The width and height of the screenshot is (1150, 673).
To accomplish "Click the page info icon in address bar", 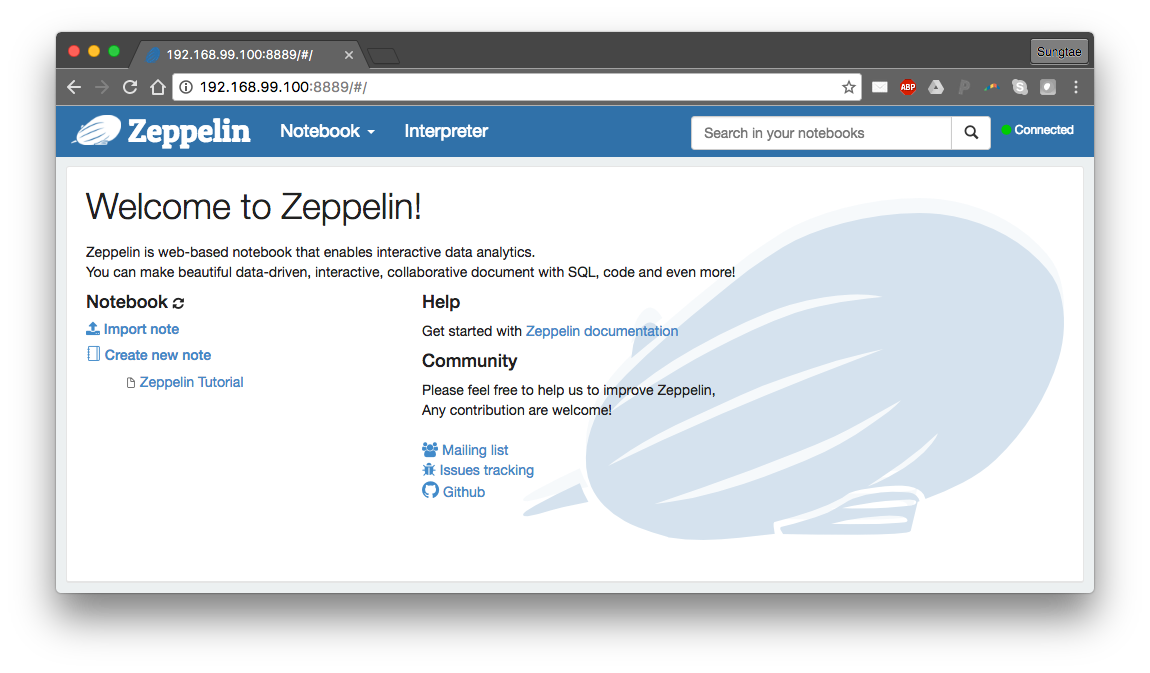I will (x=187, y=87).
